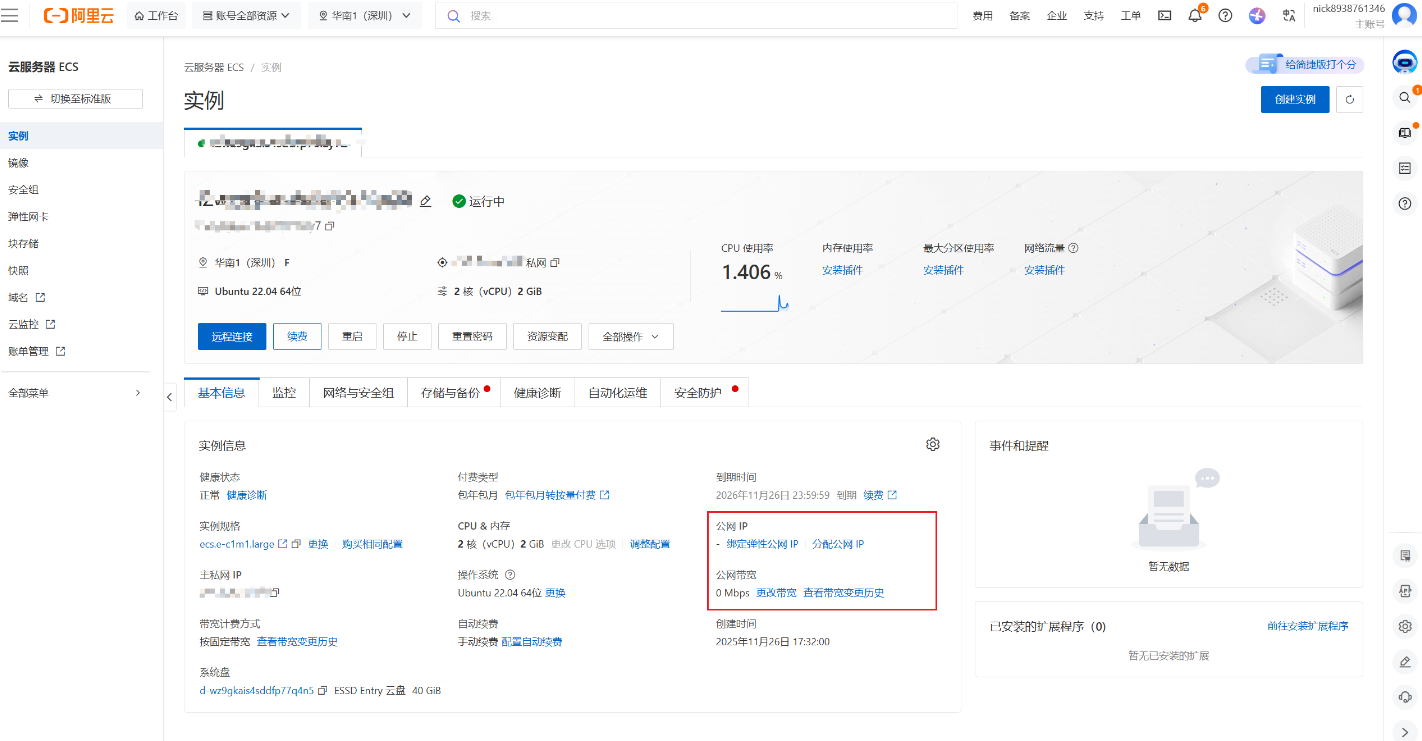The height and width of the screenshot is (741, 1422).
Task: Click the search icon in right sidebar
Action: pos(1404,97)
